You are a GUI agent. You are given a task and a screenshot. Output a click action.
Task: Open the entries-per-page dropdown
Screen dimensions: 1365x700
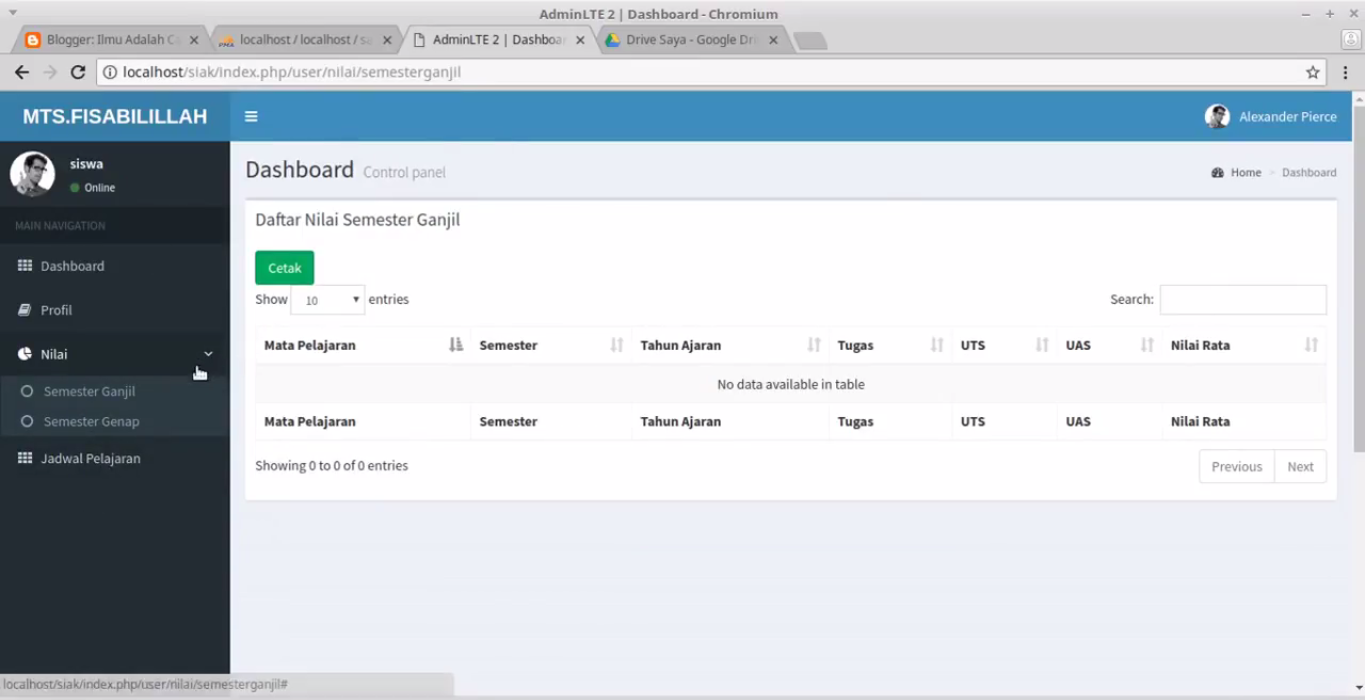coord(327,300)
